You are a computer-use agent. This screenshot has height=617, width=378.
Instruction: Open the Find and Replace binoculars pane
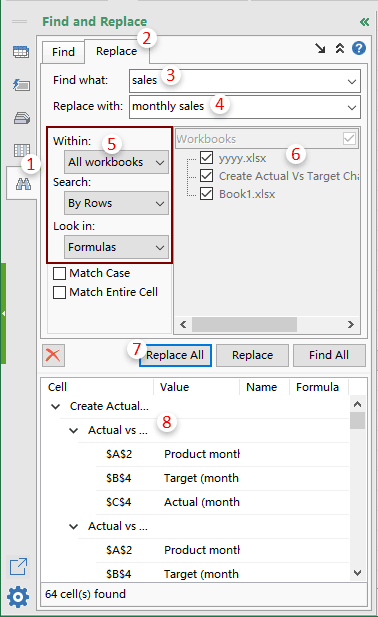22,183
